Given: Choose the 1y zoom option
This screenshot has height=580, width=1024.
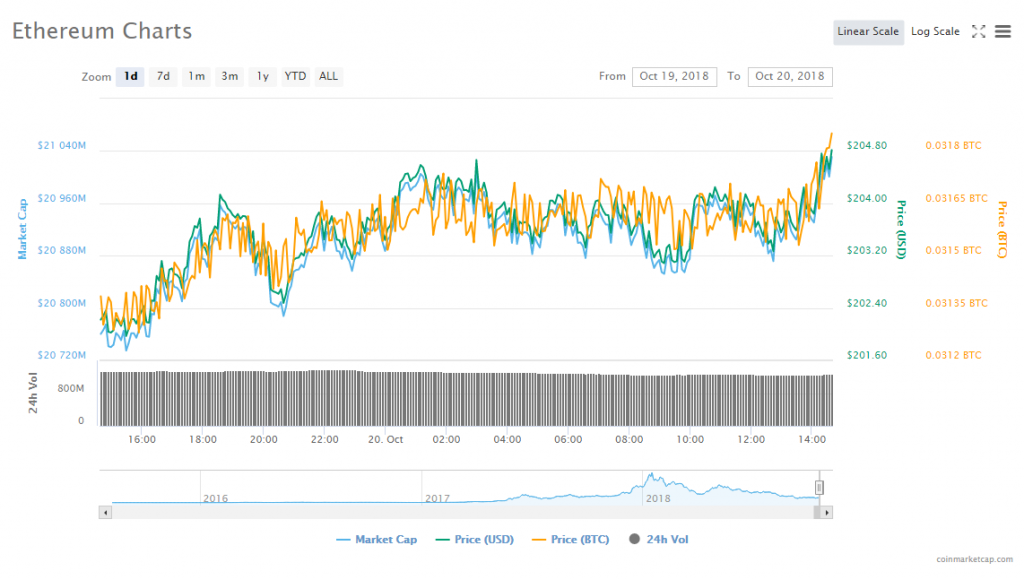Looking at the screenshot, I should [x=262, y=76].
